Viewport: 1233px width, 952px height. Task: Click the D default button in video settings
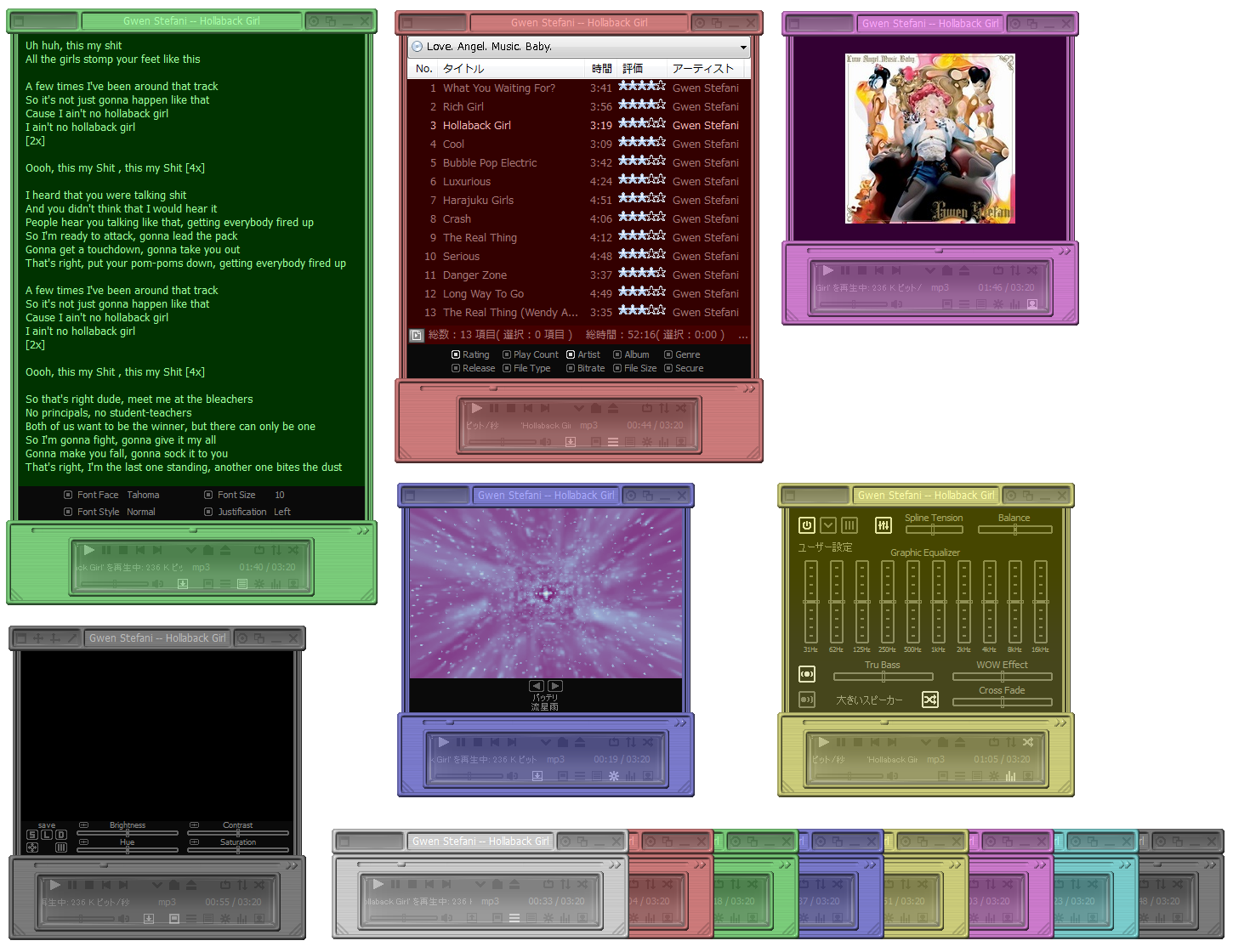pyautogui.click(x=61, y=835)
